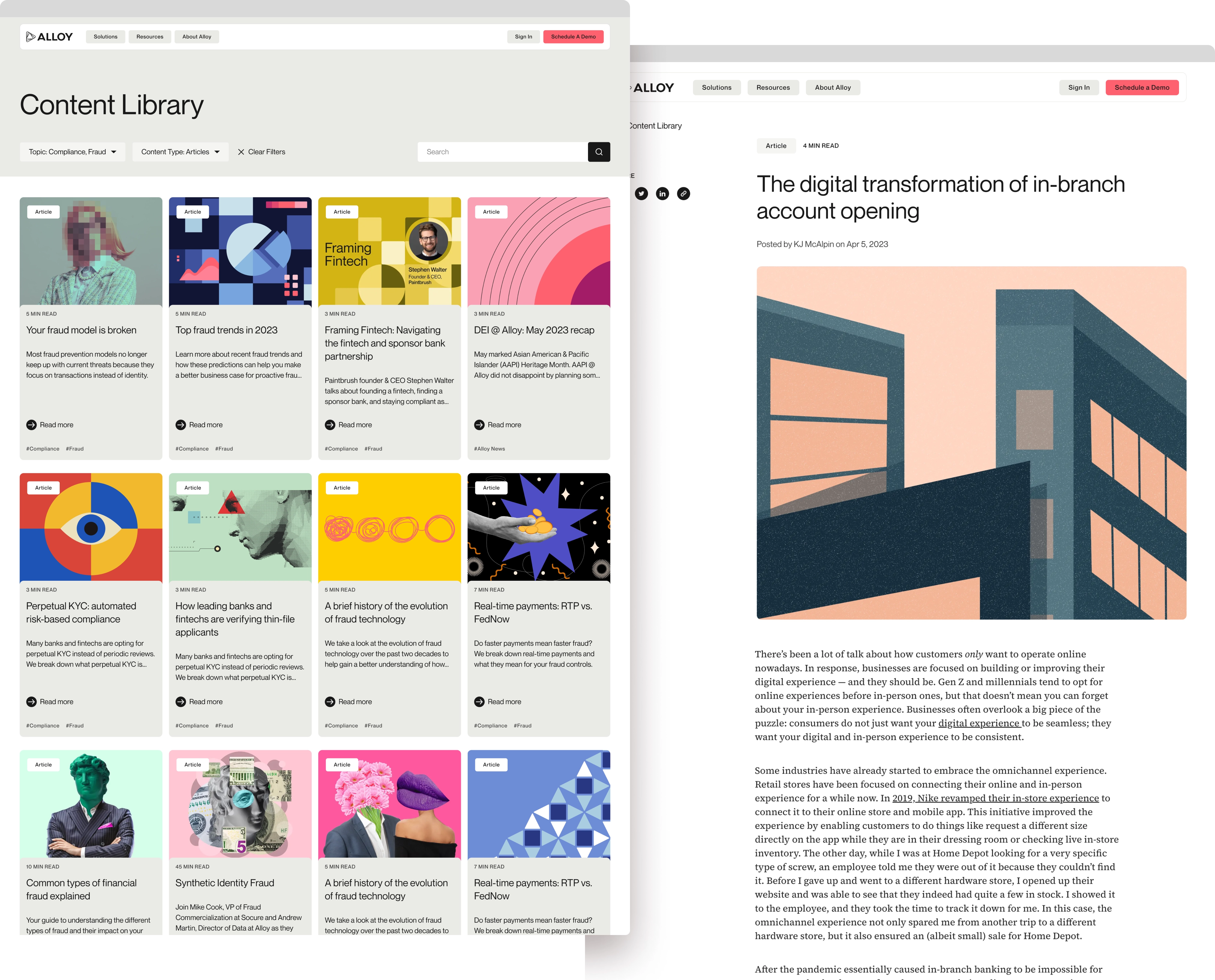Share article via LinkedIn icon
The image size is (1215, 980).
click(662, 193)
